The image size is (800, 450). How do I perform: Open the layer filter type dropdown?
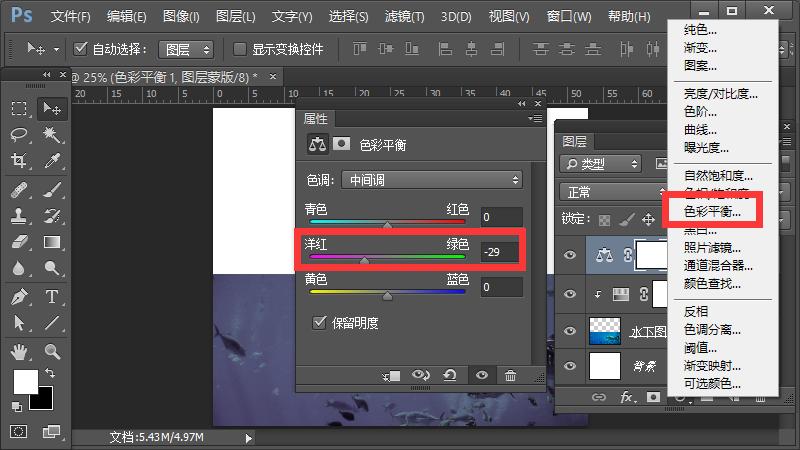pyautogui.click(x=601, y=164)
